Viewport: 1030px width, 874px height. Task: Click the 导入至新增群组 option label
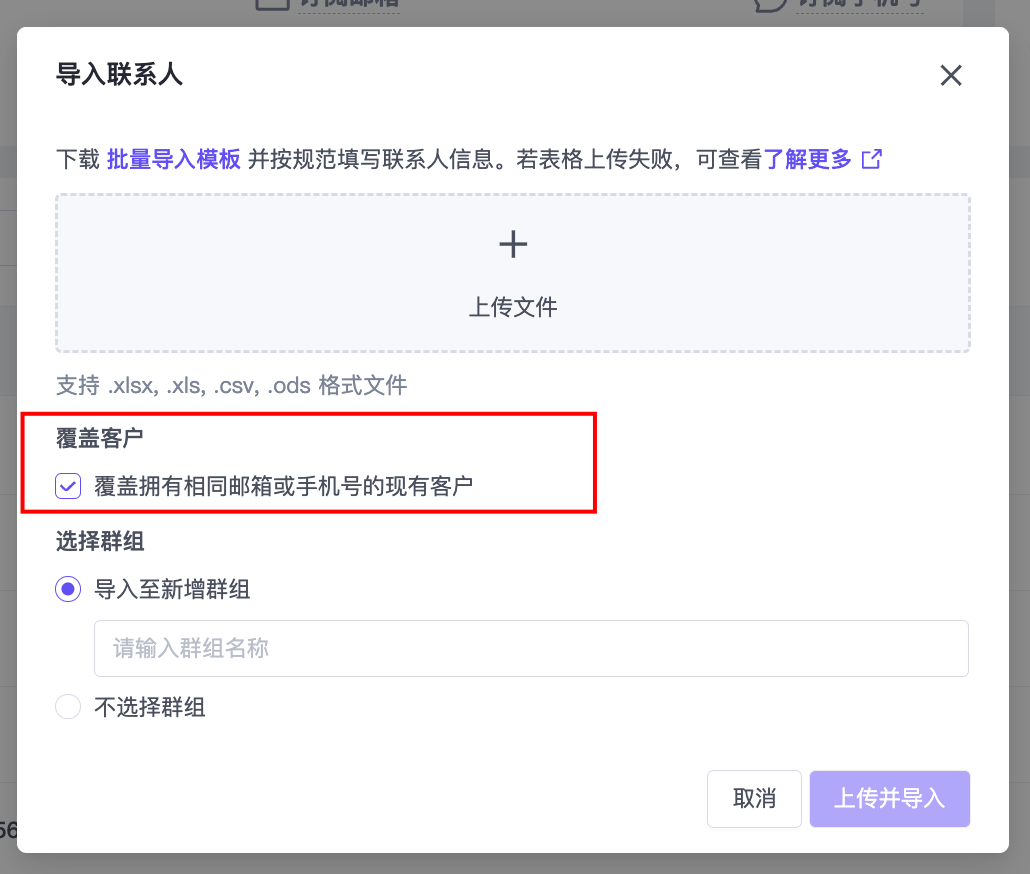[x=172, y=589]
